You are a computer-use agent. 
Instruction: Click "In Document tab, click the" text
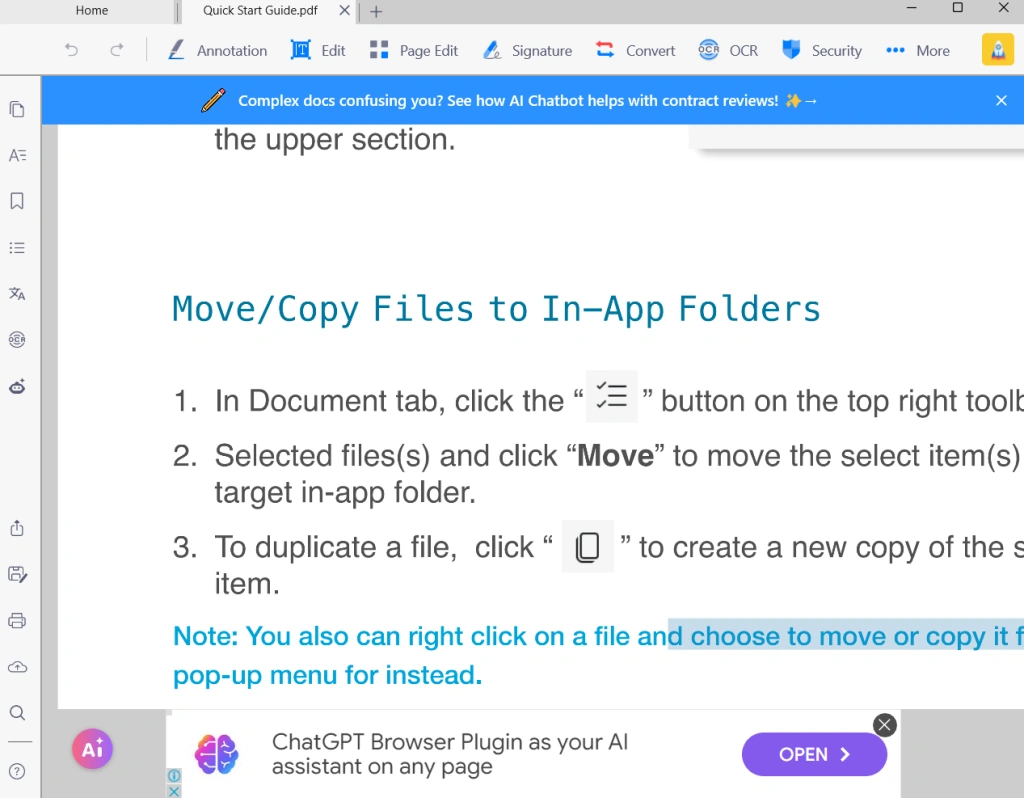pos(389,401)
